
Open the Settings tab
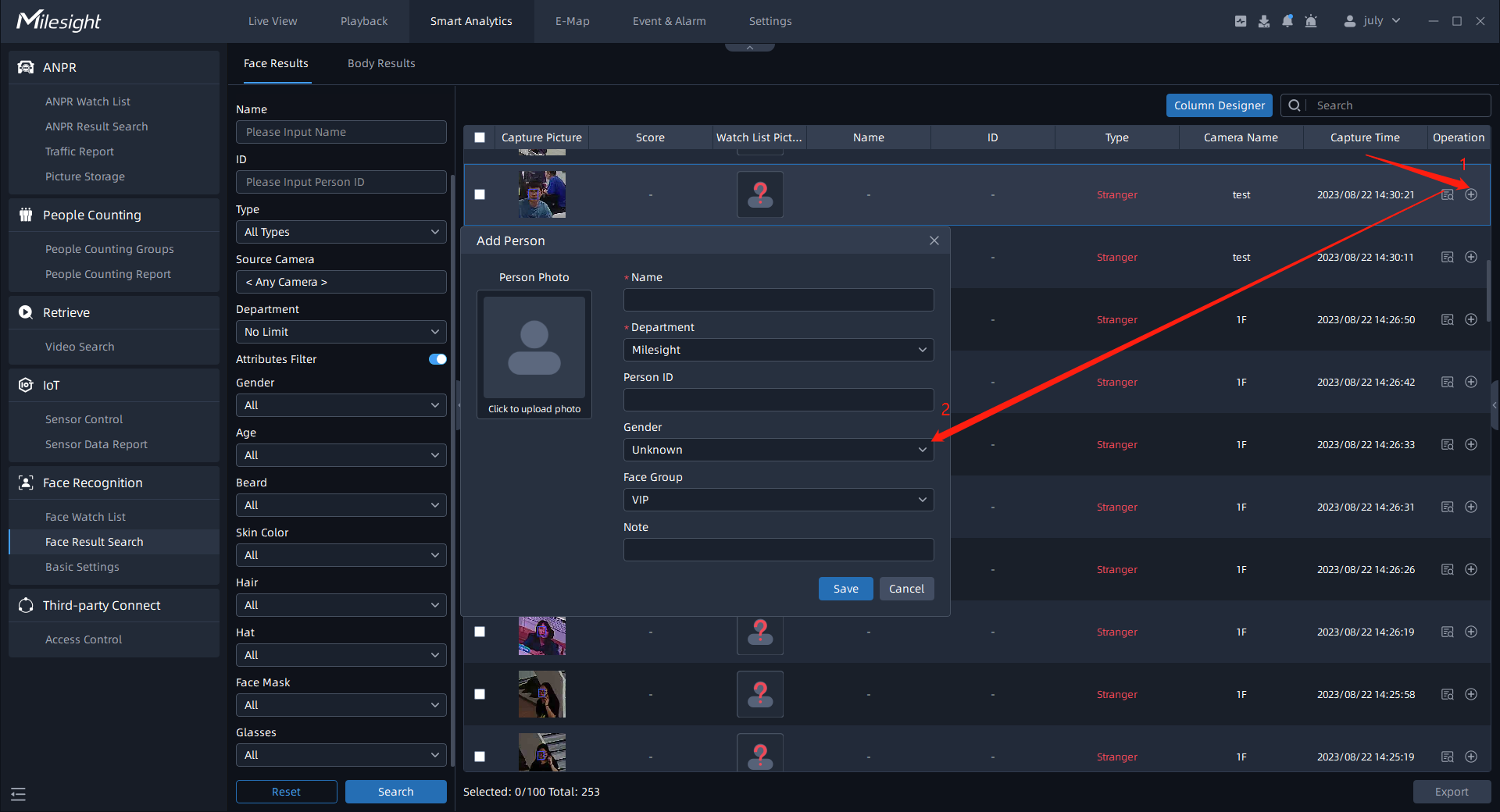point(770,21)
